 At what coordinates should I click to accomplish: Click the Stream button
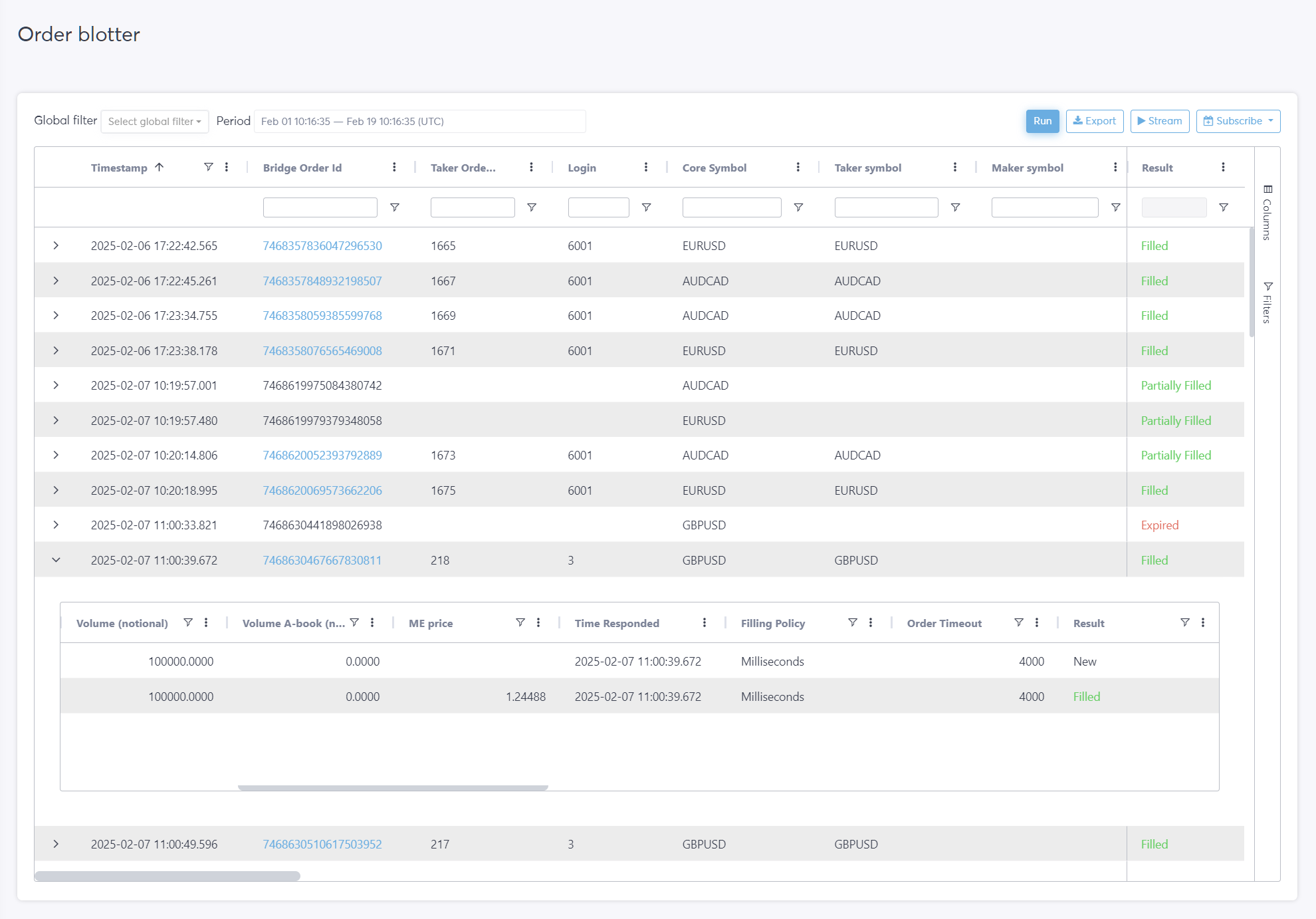(1160, 121)
